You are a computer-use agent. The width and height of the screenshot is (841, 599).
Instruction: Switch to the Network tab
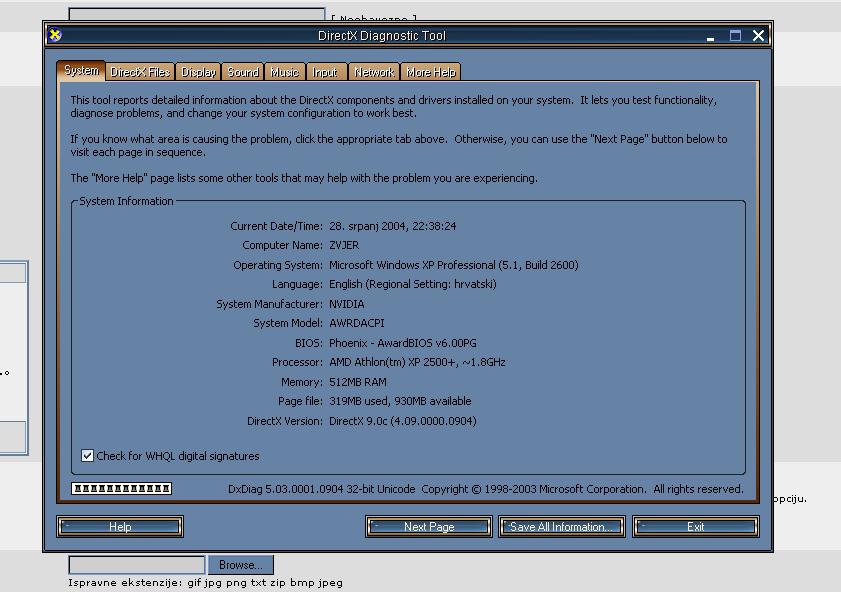click(374, 72)
